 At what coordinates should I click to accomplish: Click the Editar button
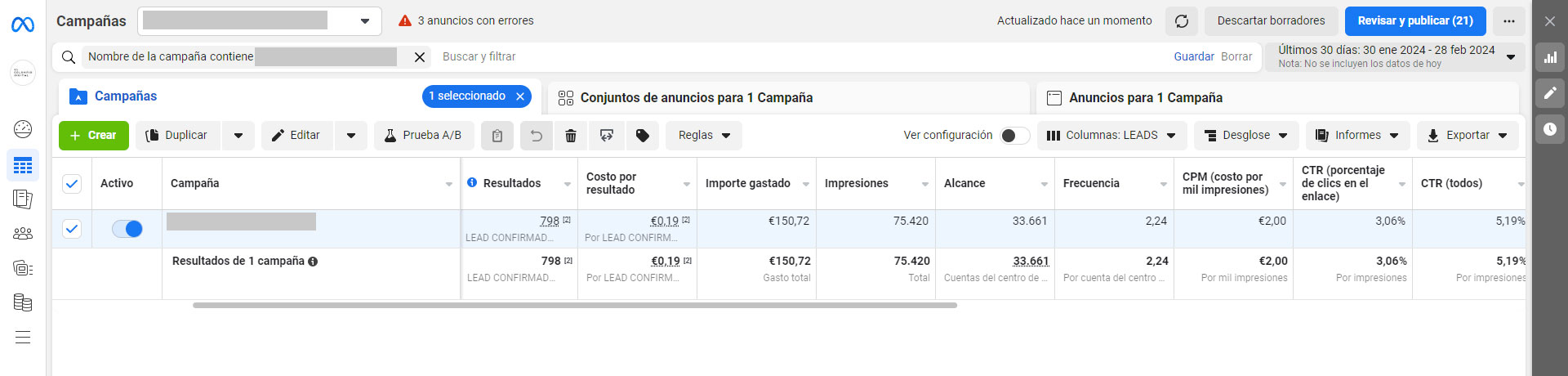coord(297,136)
